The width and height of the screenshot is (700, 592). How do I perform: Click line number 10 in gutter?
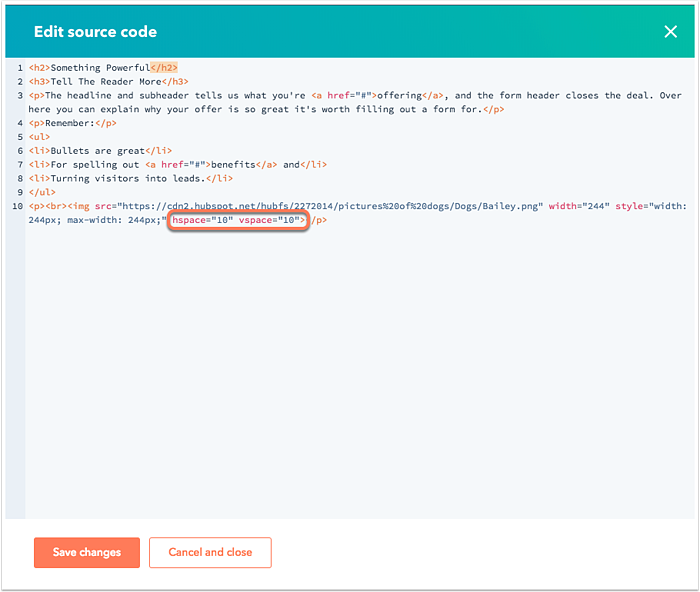(x=17, y=206)
